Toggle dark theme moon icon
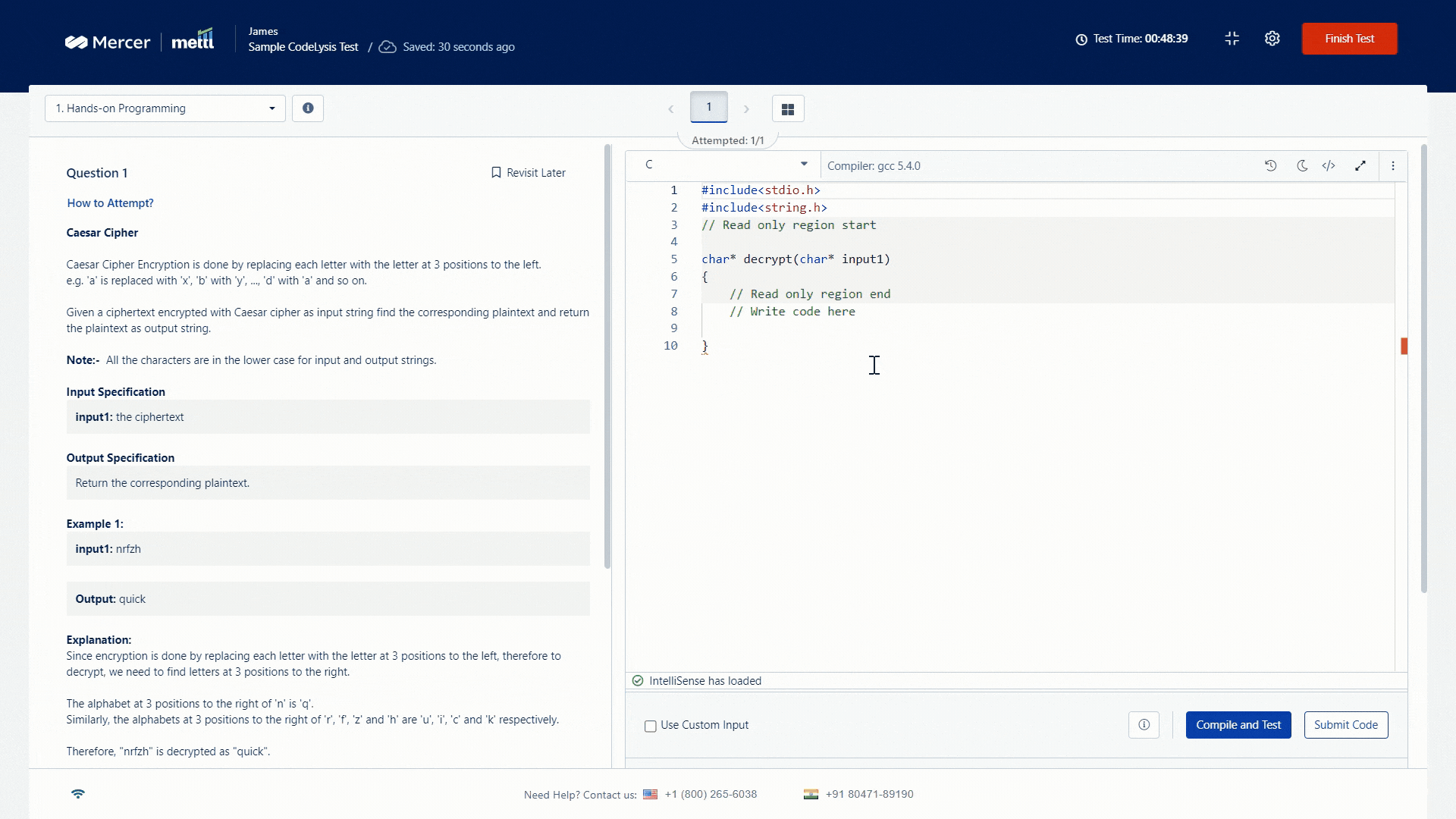 (x=1302, y=165)
